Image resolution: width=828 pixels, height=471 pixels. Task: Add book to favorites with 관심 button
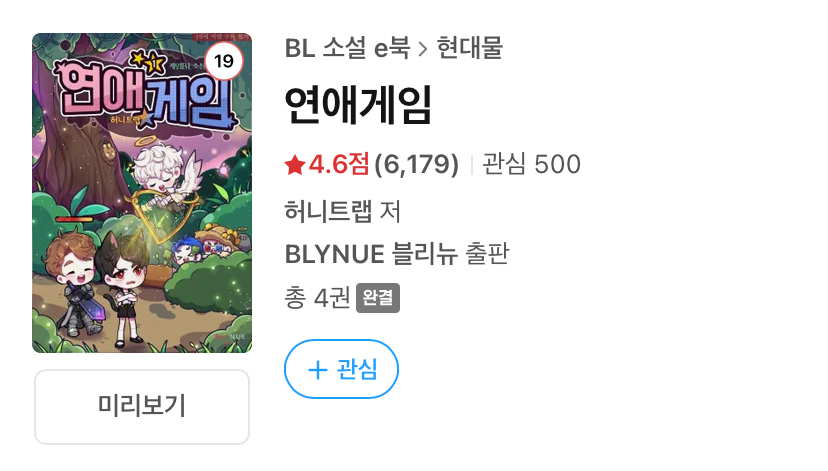341,369
